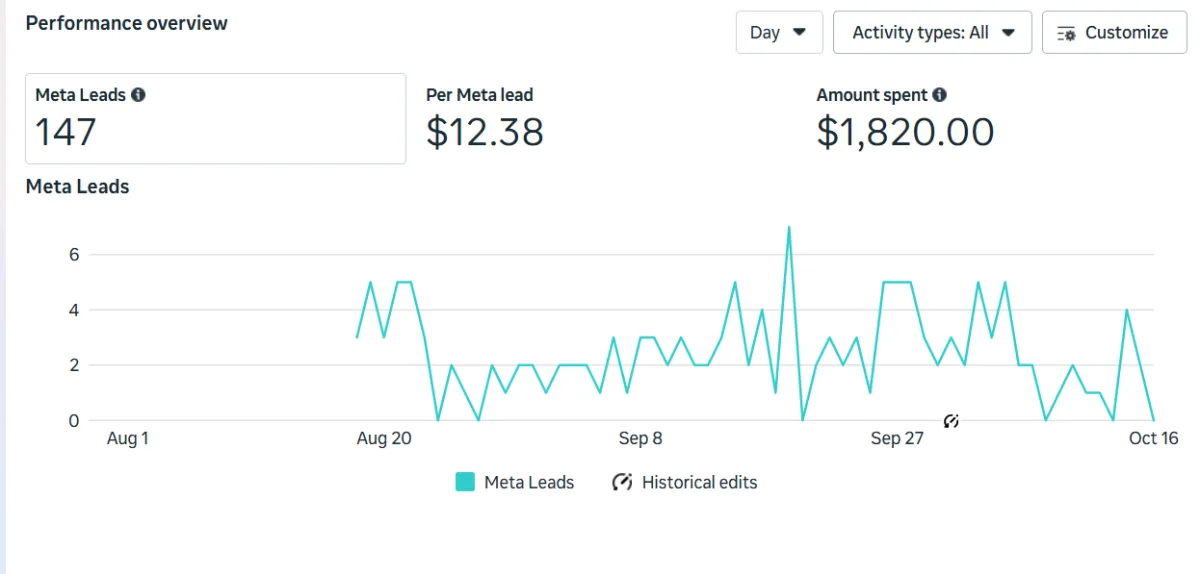Expand the Activity types: All filter
This screenshot has height=574, width=1200.
(931, 32)
